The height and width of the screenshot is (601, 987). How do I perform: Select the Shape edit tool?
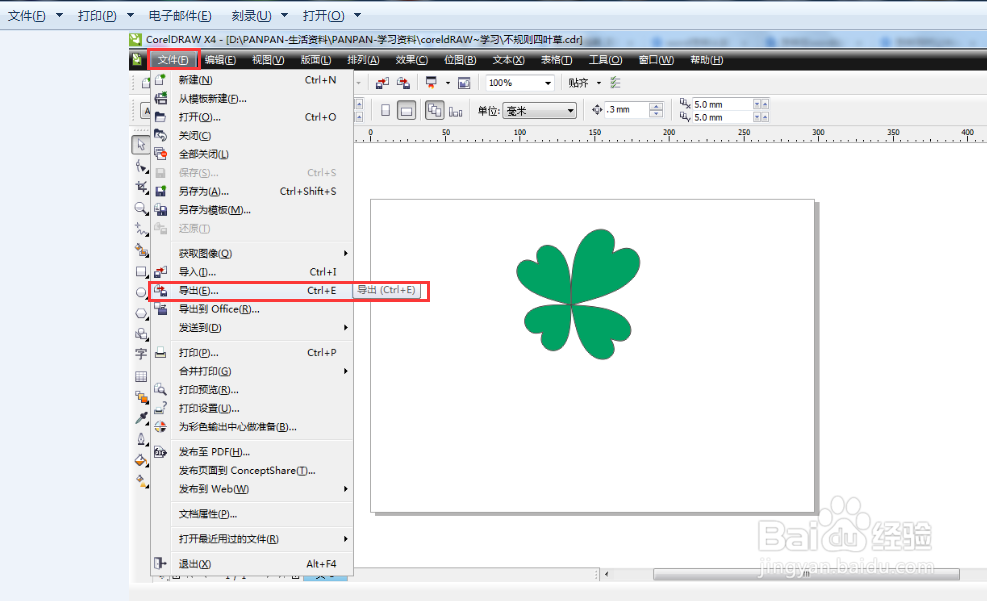141,166
